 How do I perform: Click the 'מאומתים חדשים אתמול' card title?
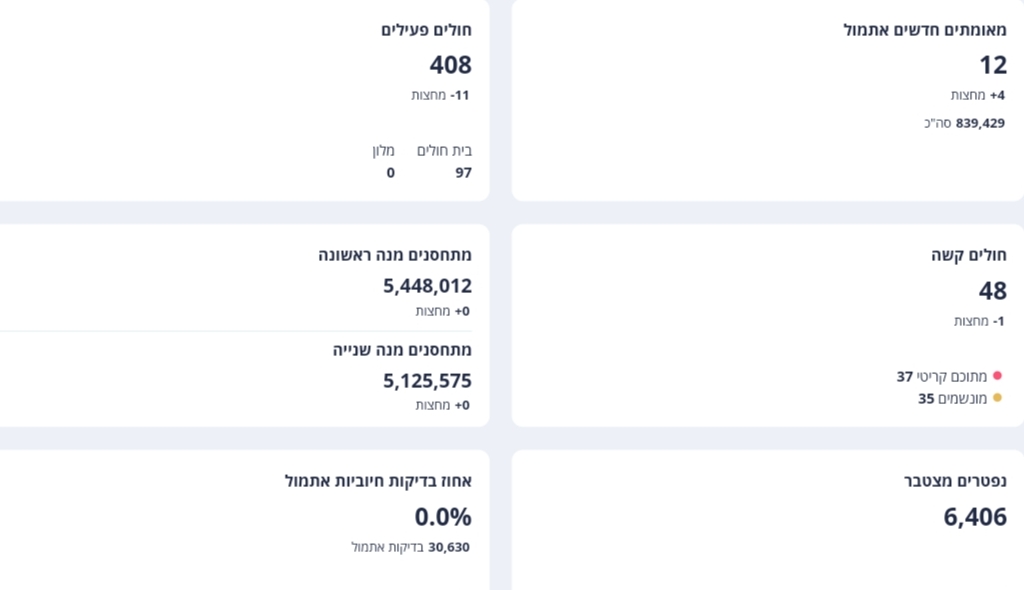925,30
